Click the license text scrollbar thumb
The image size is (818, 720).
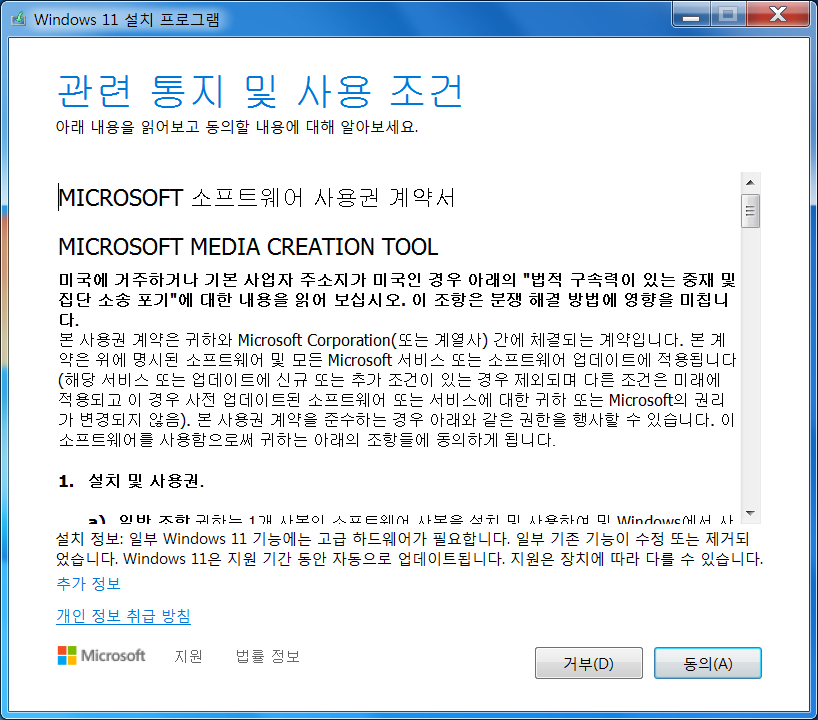point(750,211)
